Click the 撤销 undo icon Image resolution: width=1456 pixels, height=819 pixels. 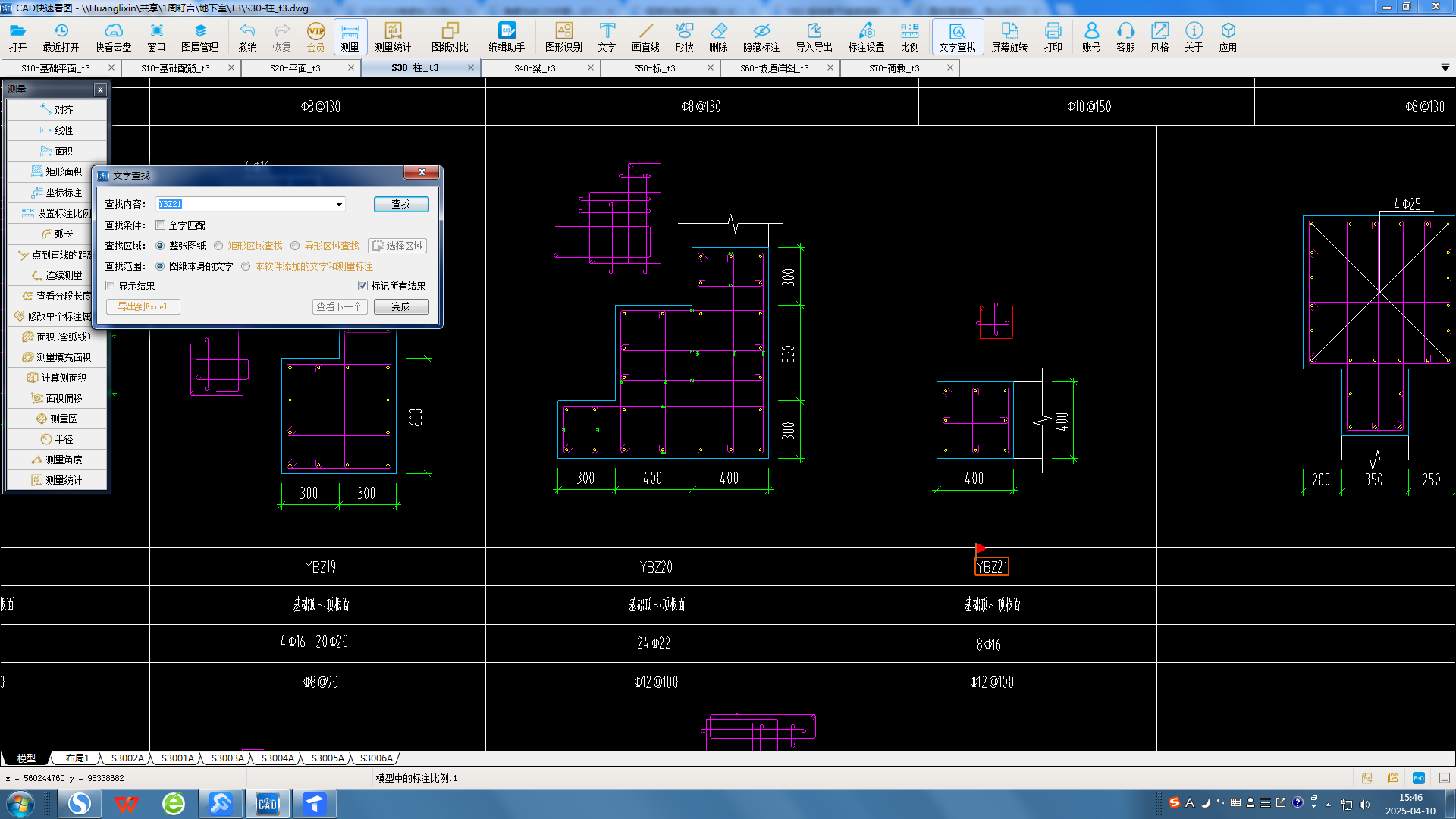[x=247, y=36]
